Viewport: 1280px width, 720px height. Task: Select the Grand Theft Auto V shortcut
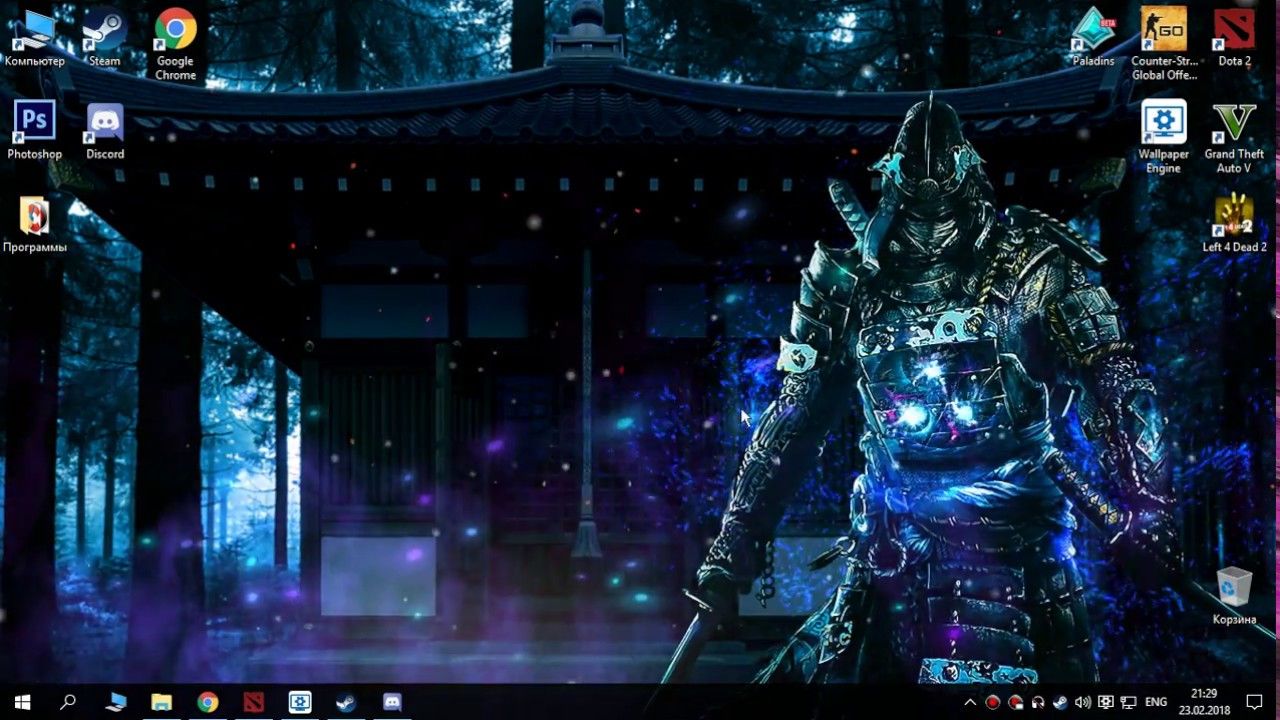(1234, 137)
